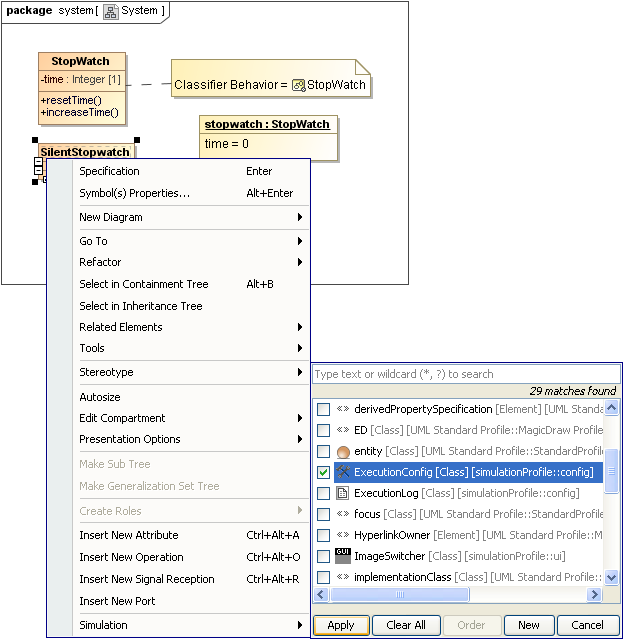Collapse the upper compartment of SilentStopwatch
The height and width of the screenshot is (640, 623).
pos(38,162)
